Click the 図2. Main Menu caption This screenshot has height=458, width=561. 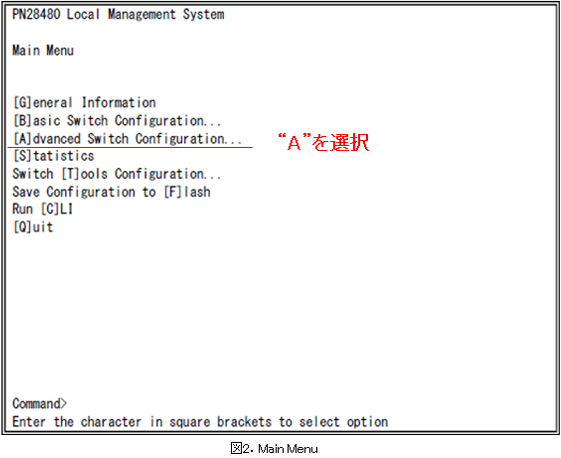[274, 448]
